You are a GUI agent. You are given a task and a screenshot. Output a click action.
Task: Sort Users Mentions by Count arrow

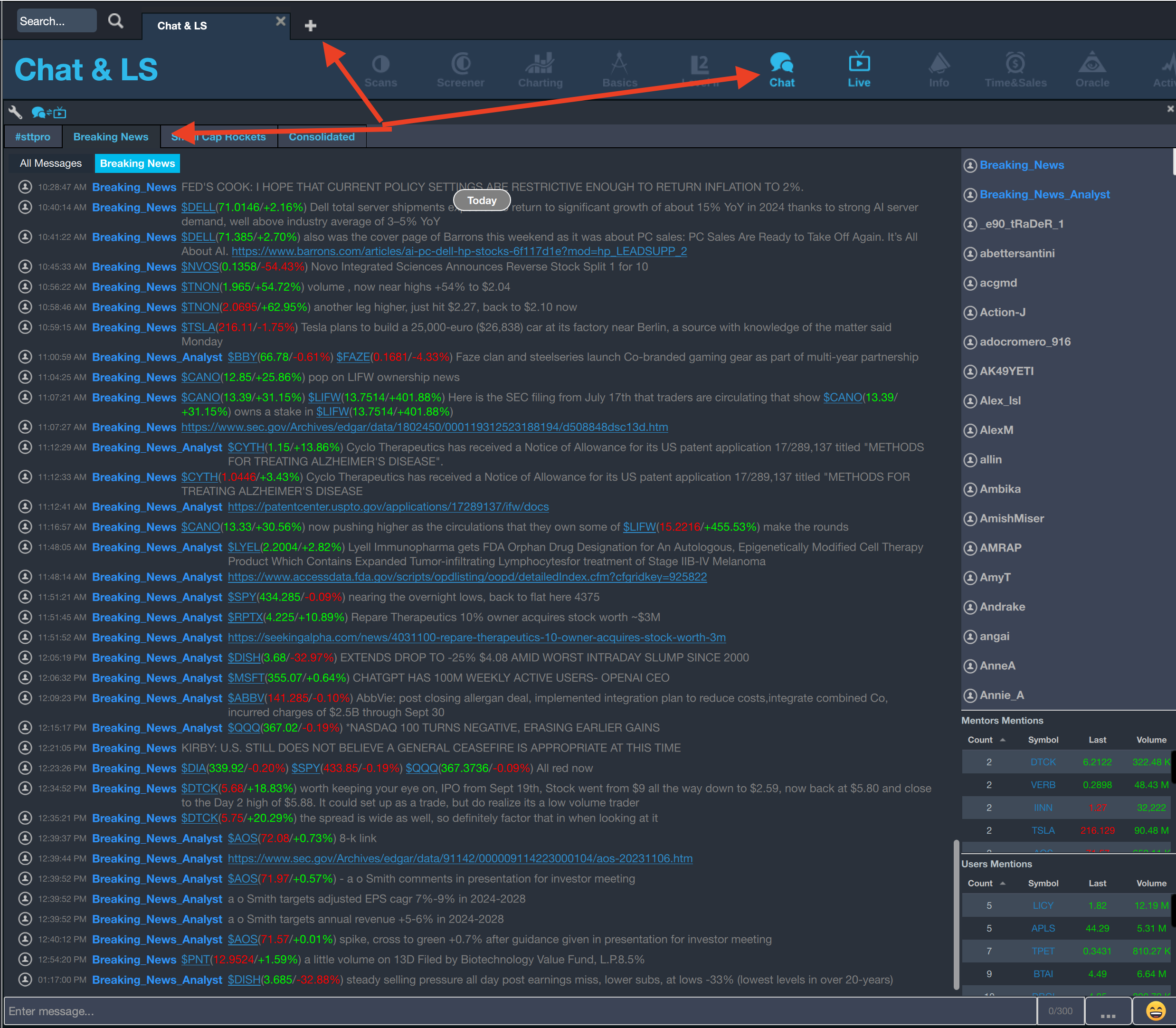[1002, 884]
